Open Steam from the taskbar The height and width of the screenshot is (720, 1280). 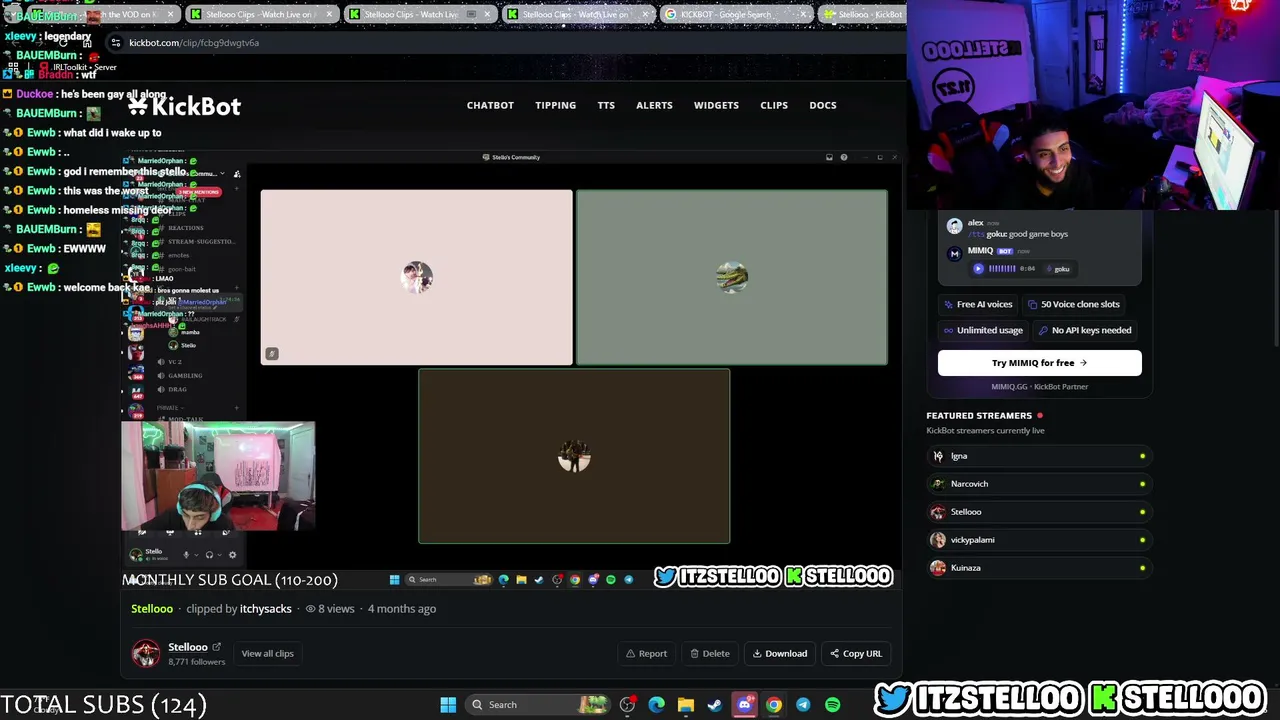(x=715, y=705)
